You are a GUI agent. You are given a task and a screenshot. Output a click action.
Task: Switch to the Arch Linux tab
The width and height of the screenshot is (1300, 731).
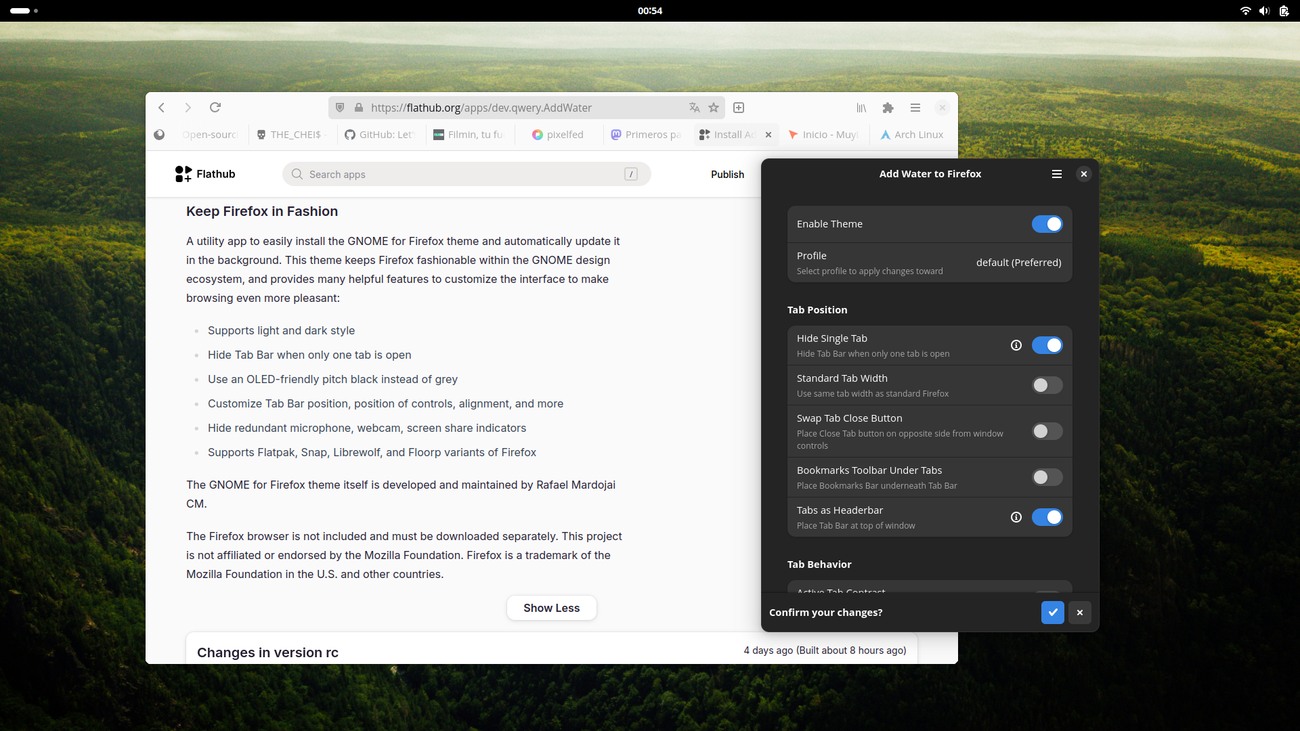(912, 135)
